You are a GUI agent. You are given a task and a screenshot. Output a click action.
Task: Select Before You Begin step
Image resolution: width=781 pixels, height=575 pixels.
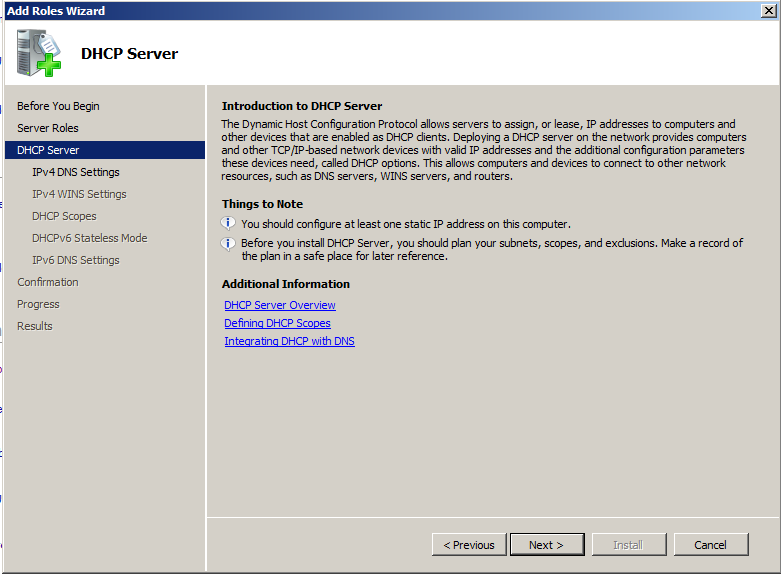pyautogui.click(x=58, y=106)
